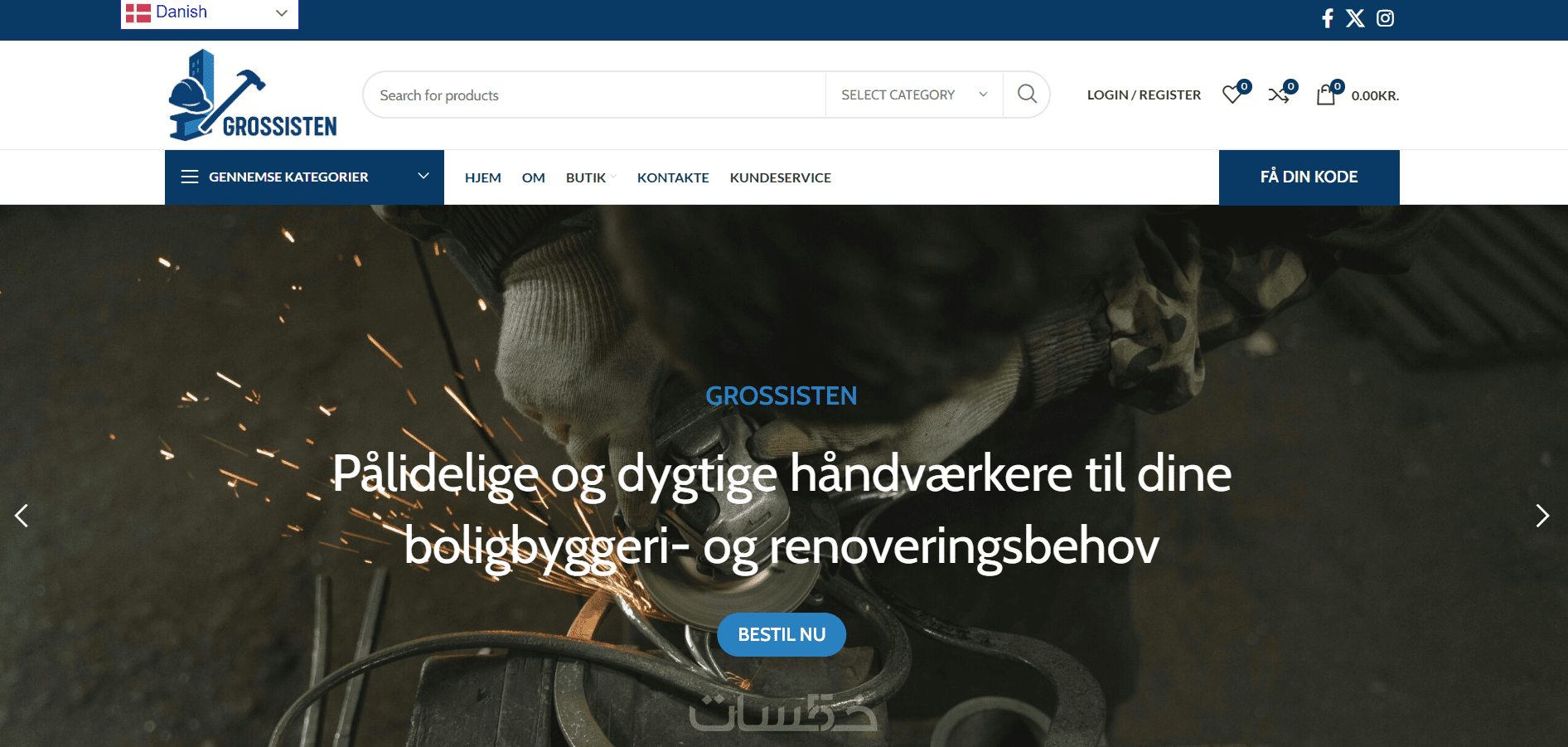Click the Danish flag icon

pyautogui.click(x=138, y=12)
